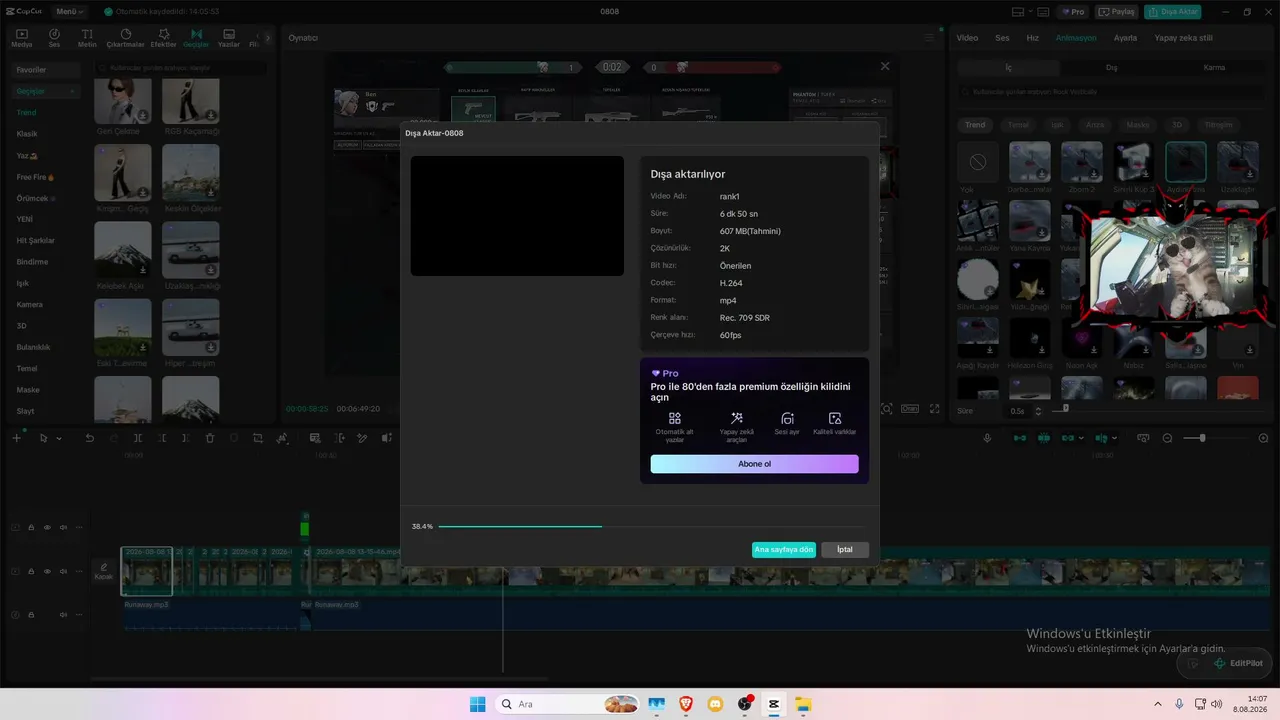1280x720 pixels.
Task: Open Discord from the taskbar
Action: pyautogui.click(x=715, y=704)
